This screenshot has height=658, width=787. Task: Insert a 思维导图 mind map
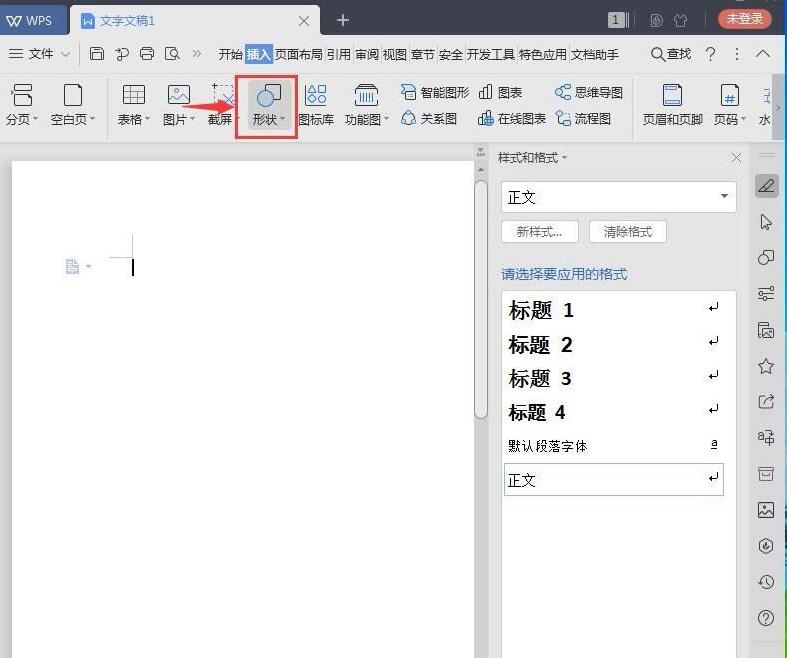589,92
